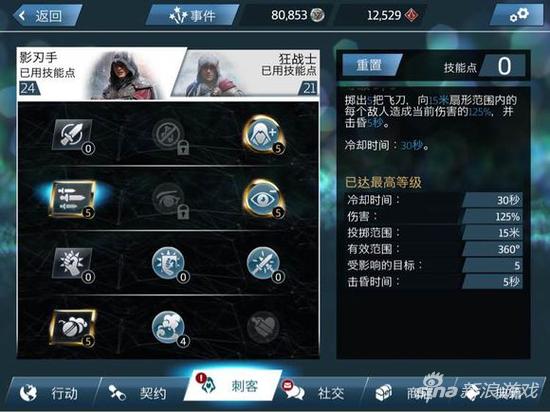Viewport: 550px width, 412px height.
Task: Select the sword strike skill icon
Action: click(73, 135)
